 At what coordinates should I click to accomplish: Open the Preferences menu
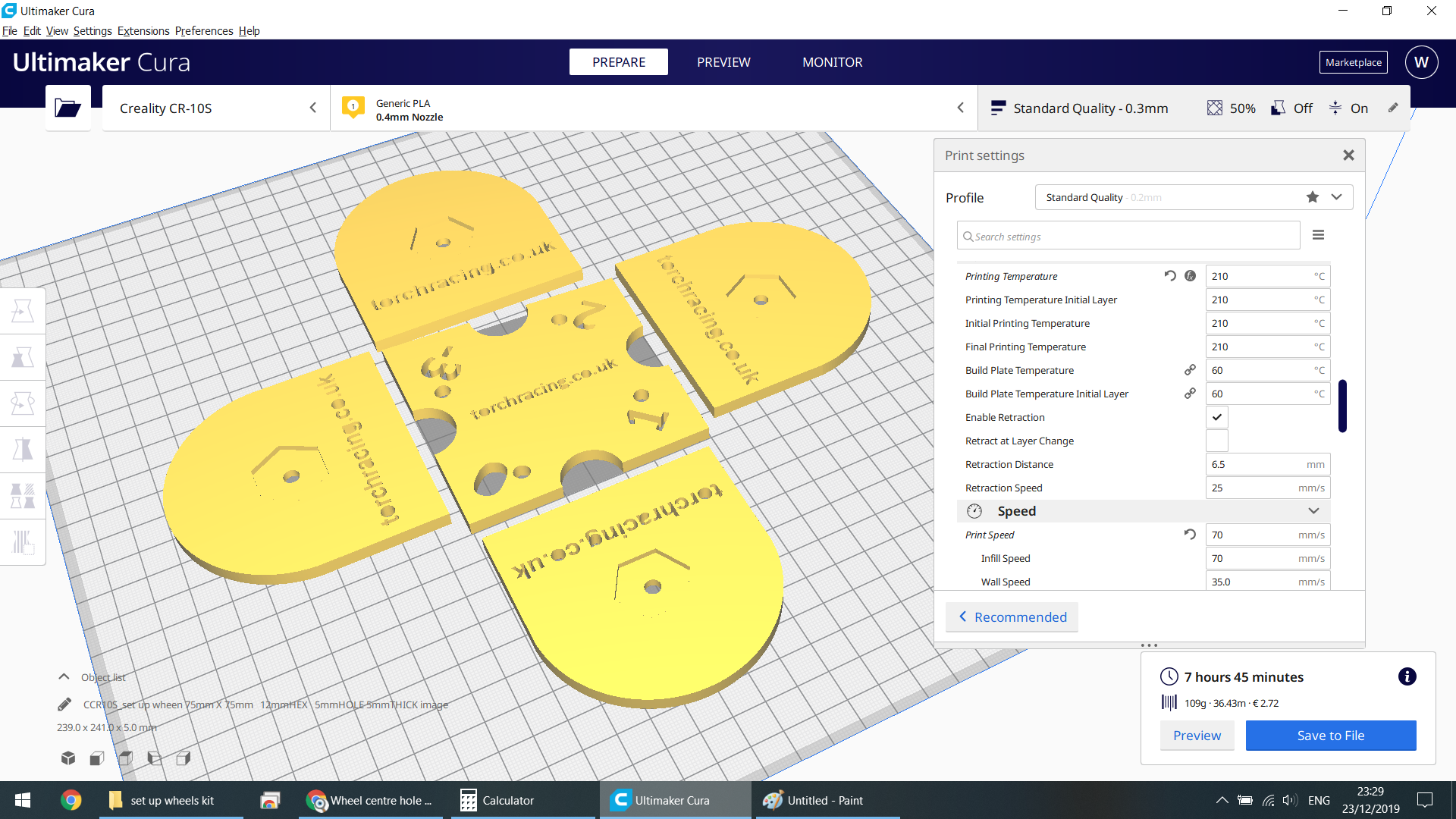204,31
